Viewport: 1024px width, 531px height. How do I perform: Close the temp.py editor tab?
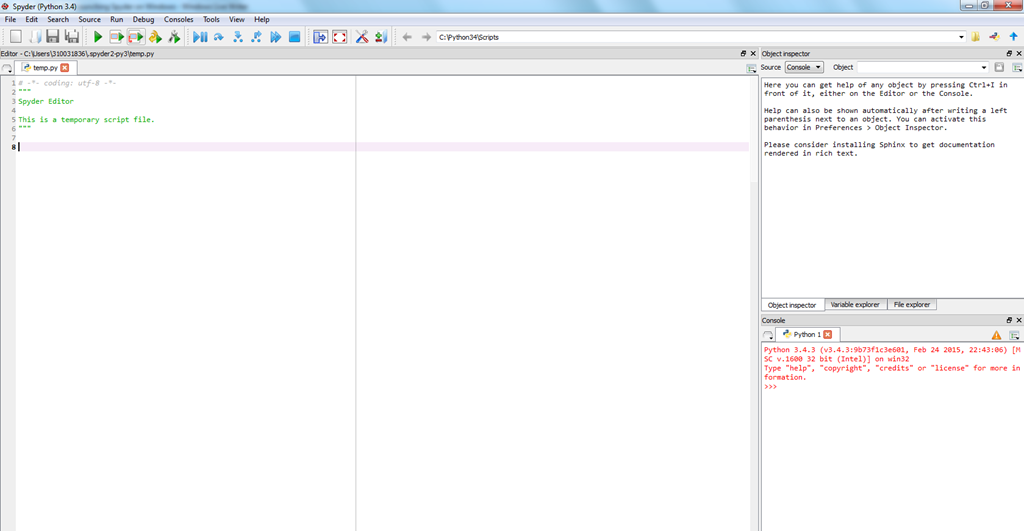65,68
